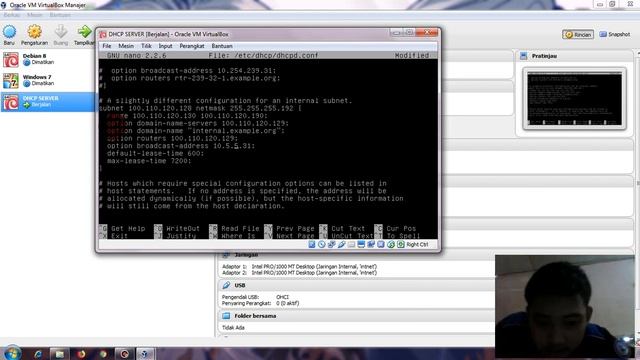Open File Explorer folder from taskbar
640x360 pixels.
pos(60,354)
